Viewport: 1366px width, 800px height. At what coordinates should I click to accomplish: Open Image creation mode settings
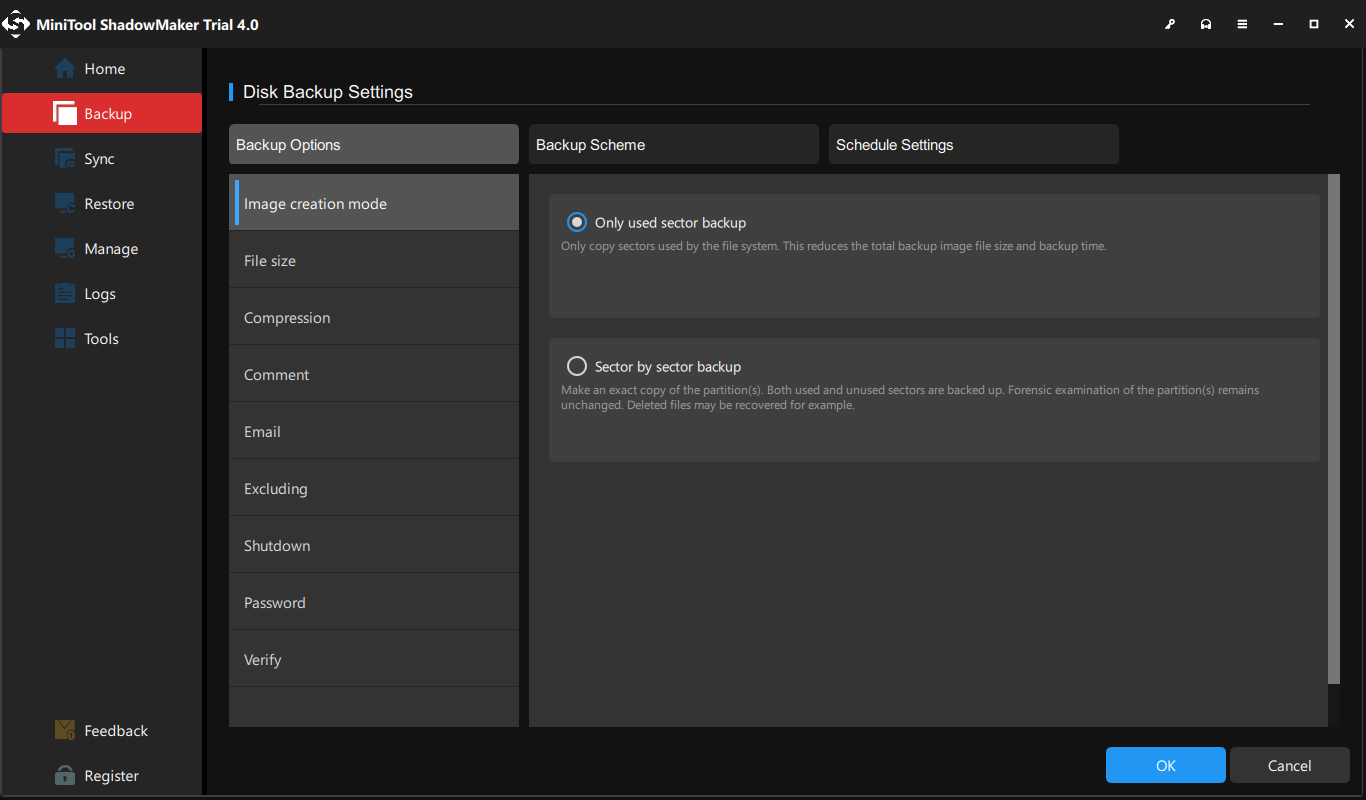pos(374,203)
